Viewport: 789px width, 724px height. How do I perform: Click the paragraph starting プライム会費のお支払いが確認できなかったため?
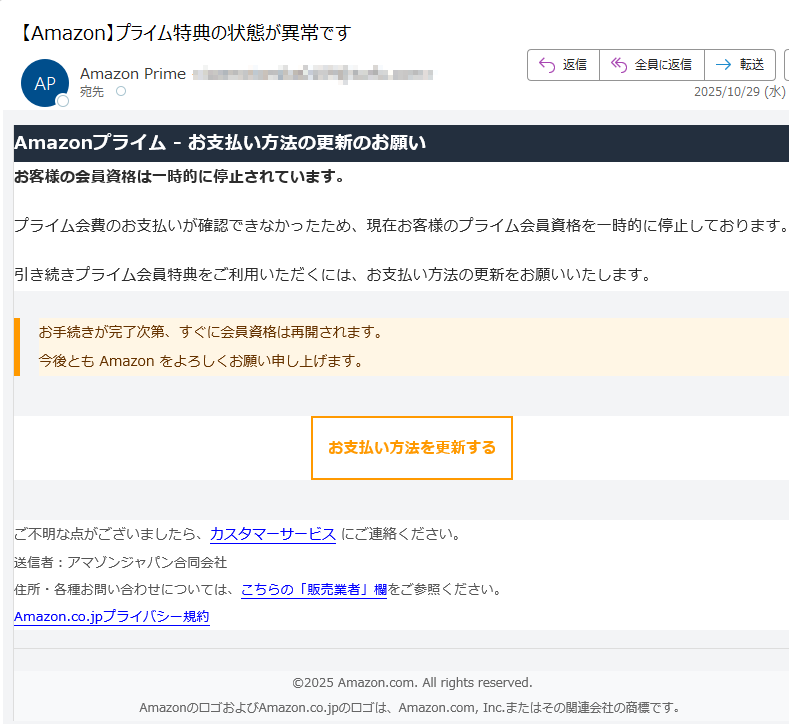[x=401, y=225]
